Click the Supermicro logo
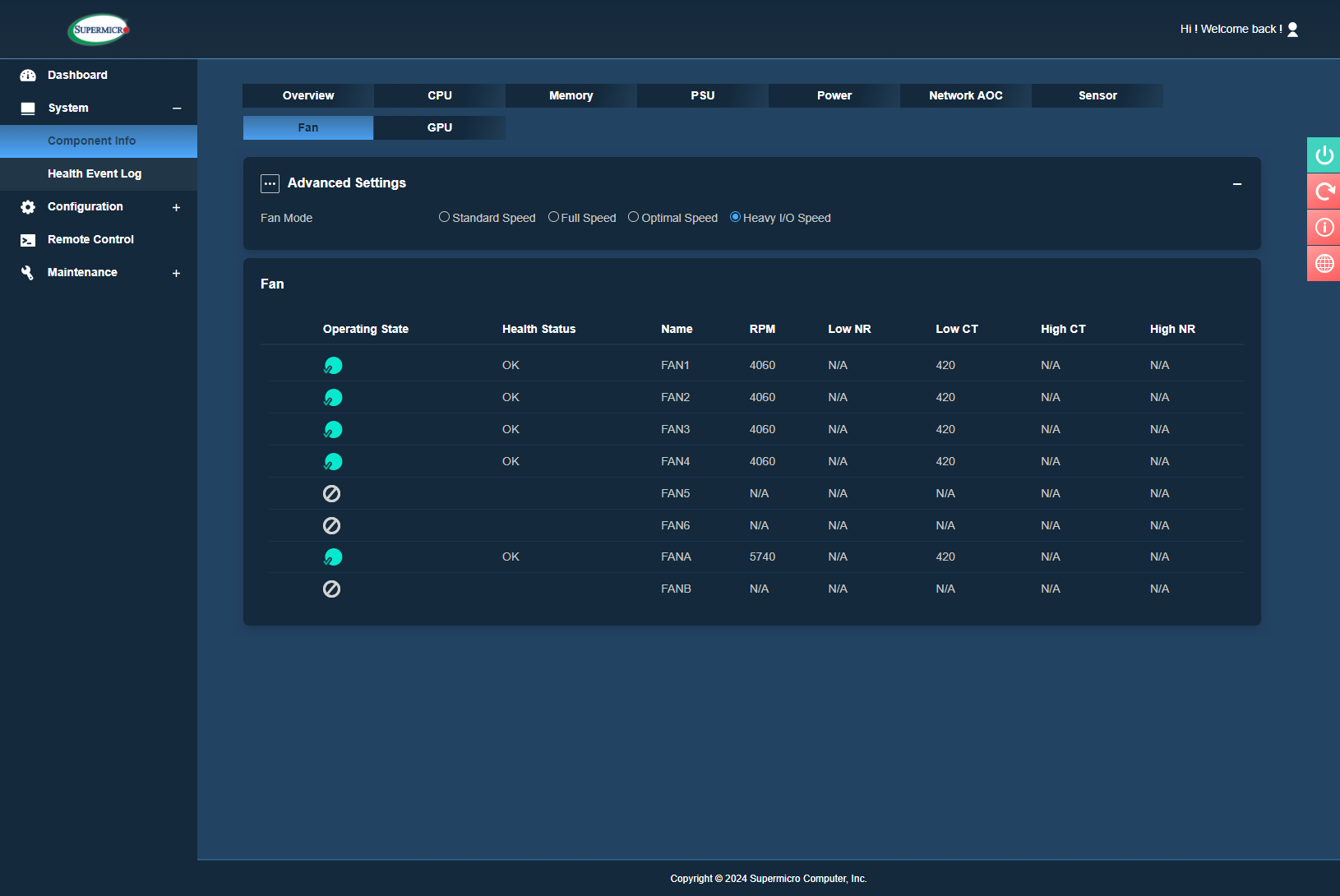 pos(99,30)
